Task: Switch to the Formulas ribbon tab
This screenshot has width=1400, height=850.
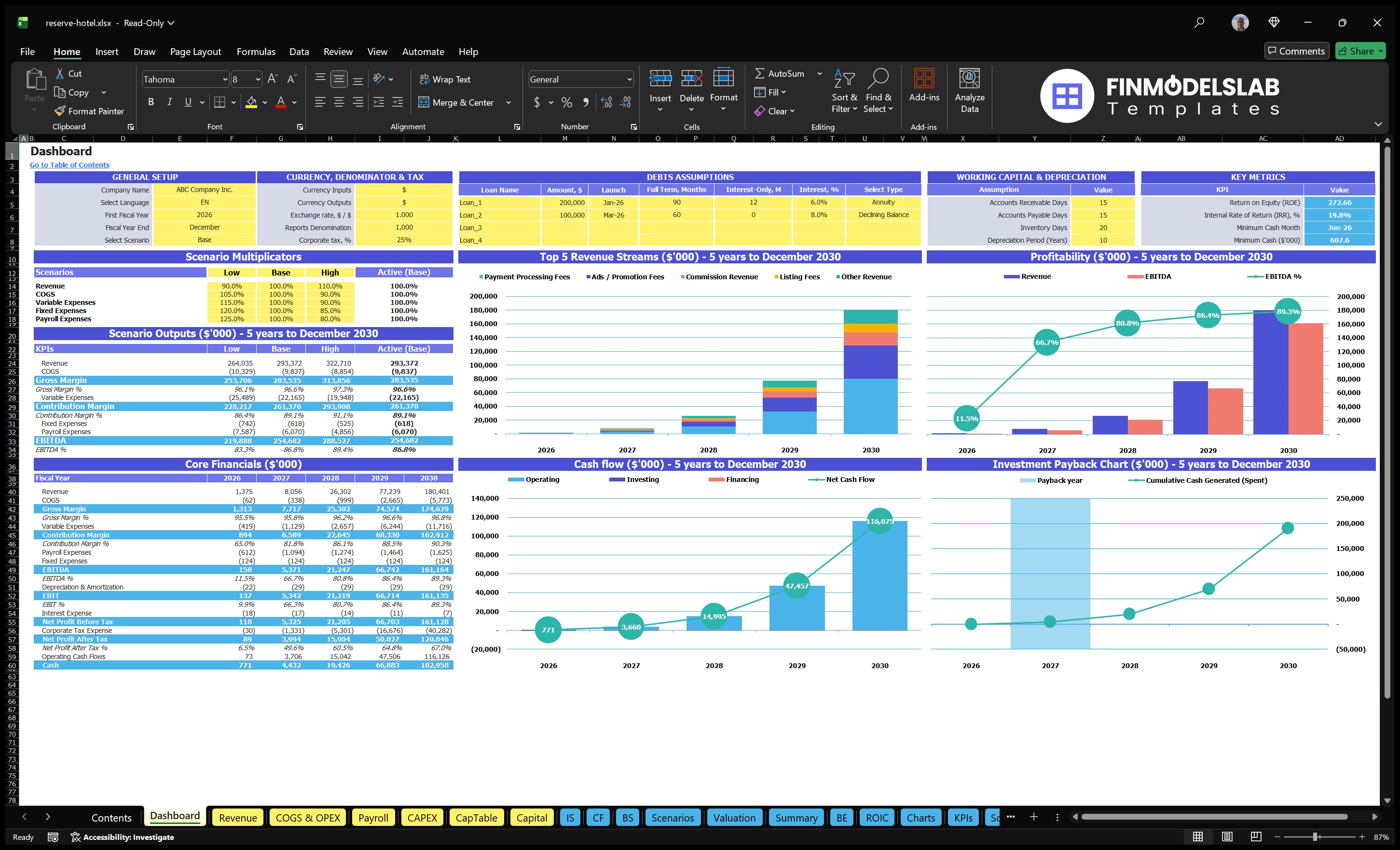Action: (256, 51)
